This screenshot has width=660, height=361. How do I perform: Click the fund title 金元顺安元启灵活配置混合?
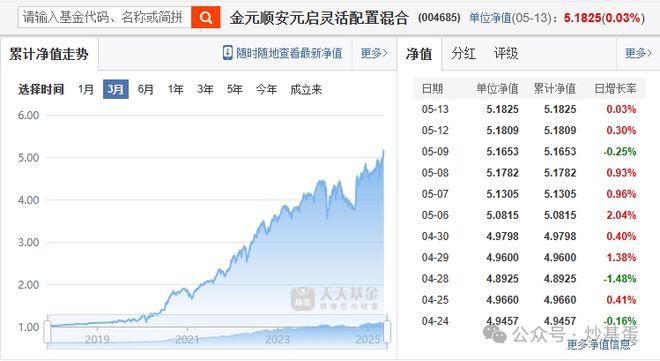tap(319, 18)
